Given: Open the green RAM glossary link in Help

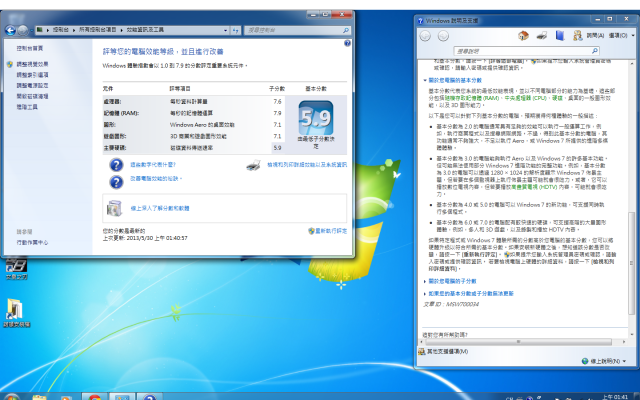Looking at the screenshot, I should [x=472, y=98].
